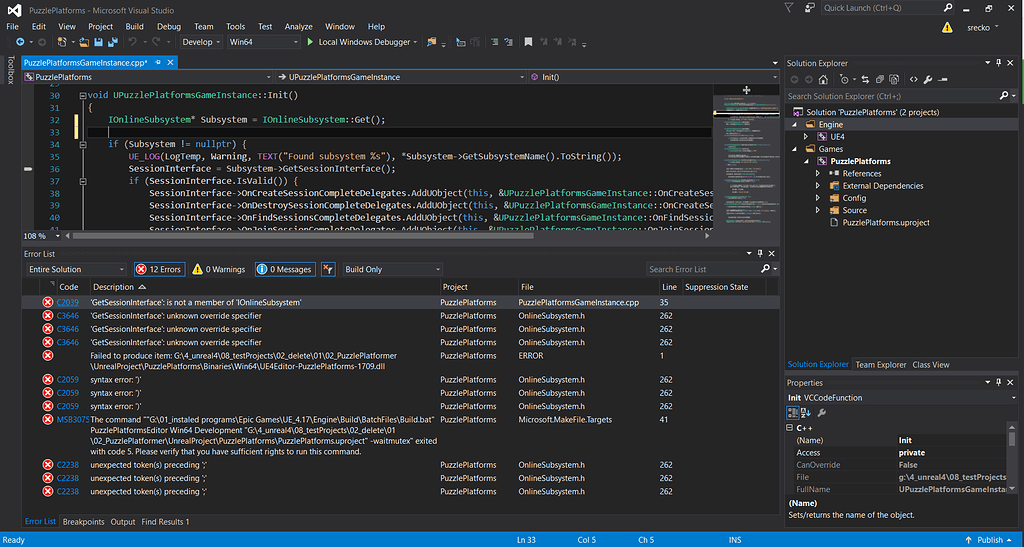Toggle the 12 Errors filter
1024x547 pixels.
[159, 269]
